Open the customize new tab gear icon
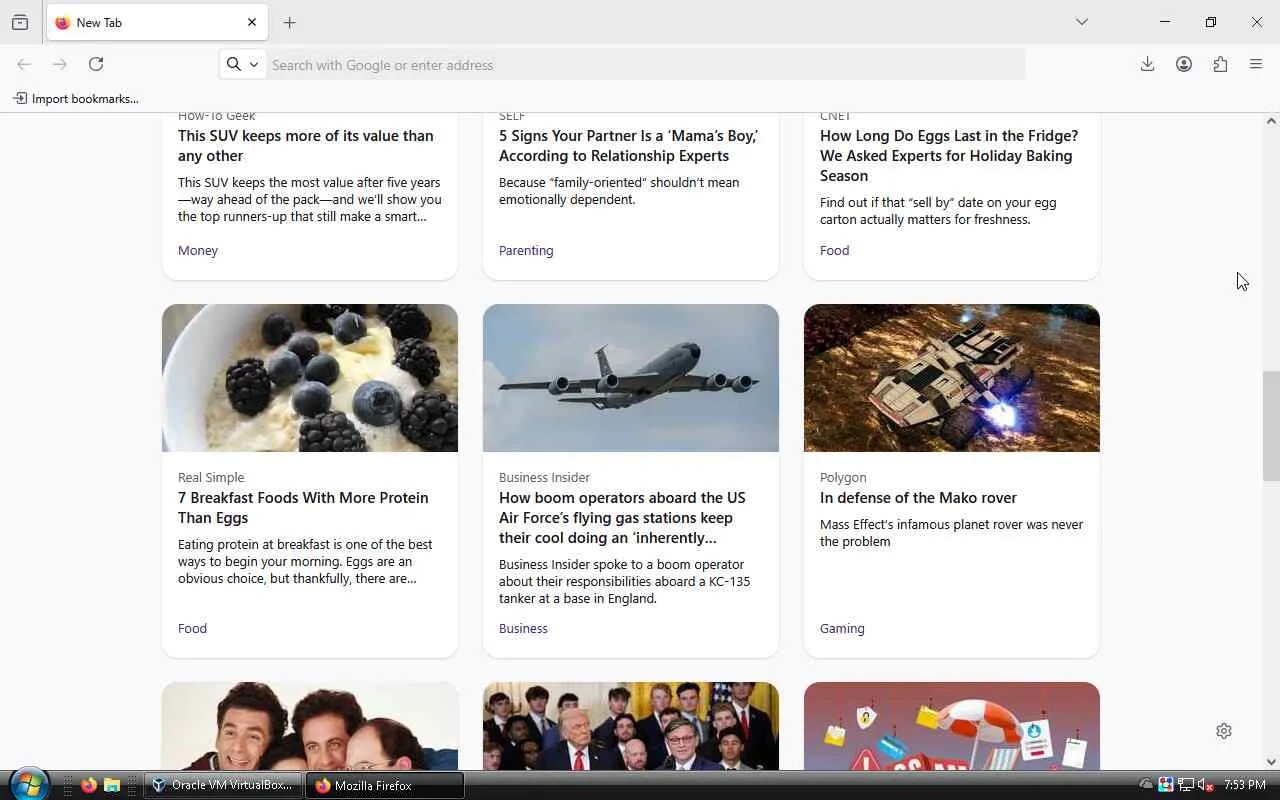Screen dimensions: 1280x800 (1224, 731)
